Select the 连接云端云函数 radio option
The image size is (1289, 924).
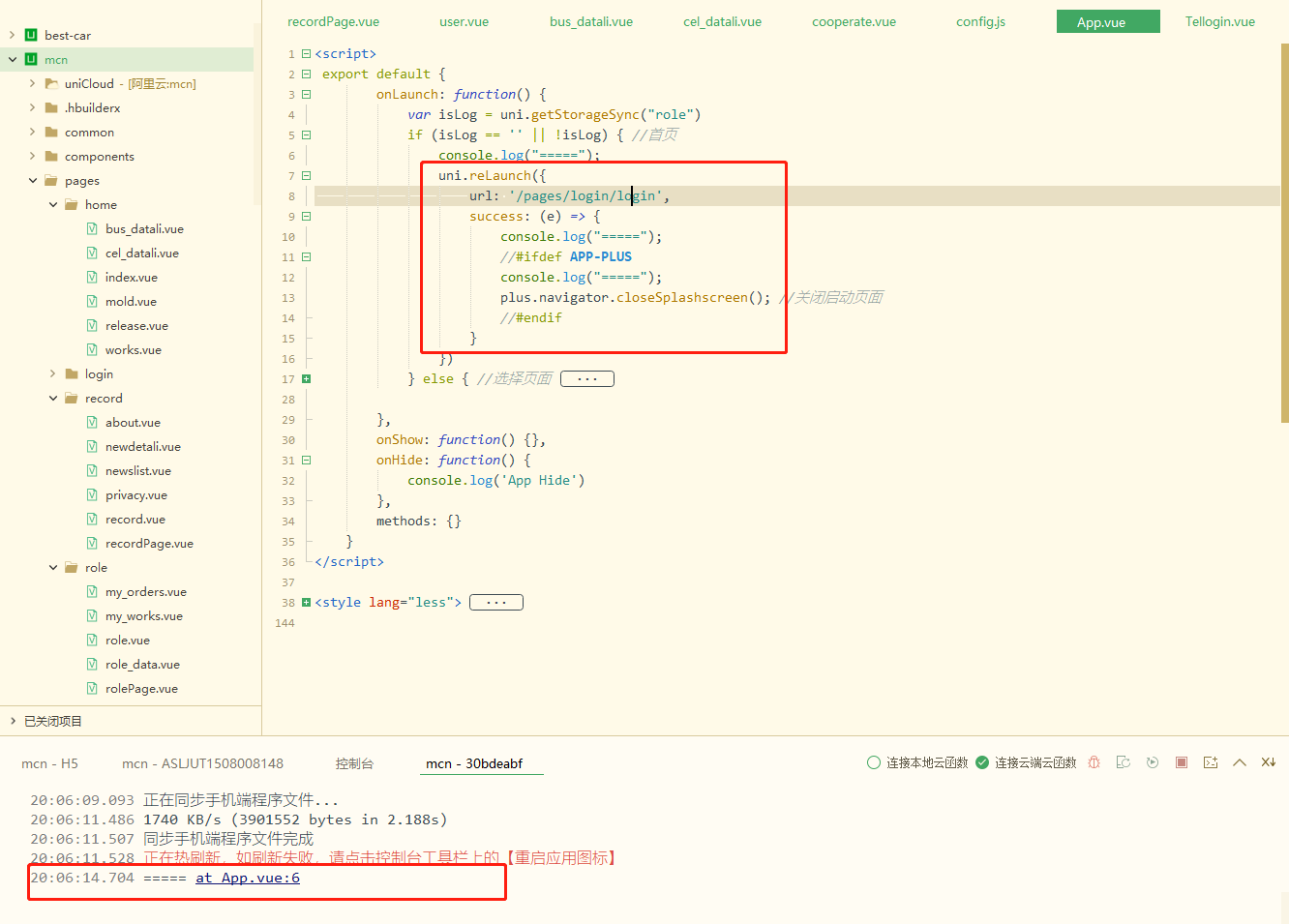tap(982, 762)
